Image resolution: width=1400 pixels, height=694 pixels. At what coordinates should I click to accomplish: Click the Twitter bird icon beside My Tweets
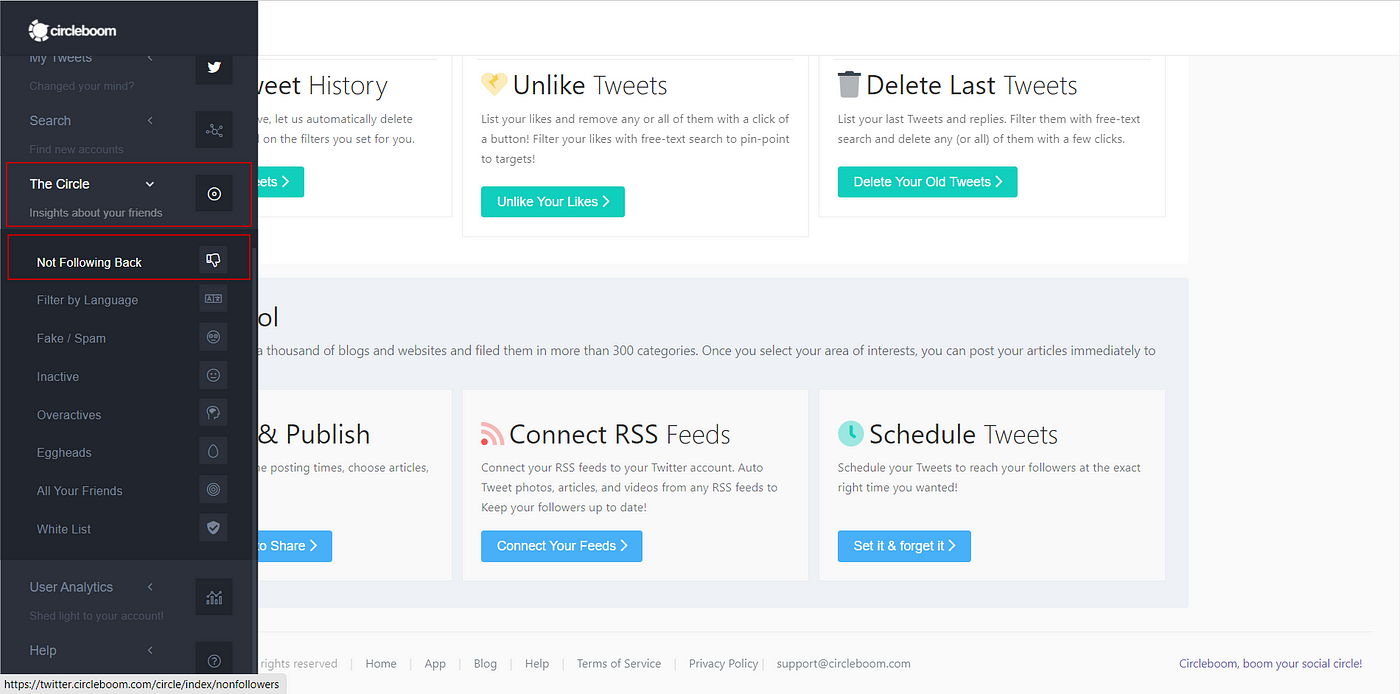coord(214,67)
